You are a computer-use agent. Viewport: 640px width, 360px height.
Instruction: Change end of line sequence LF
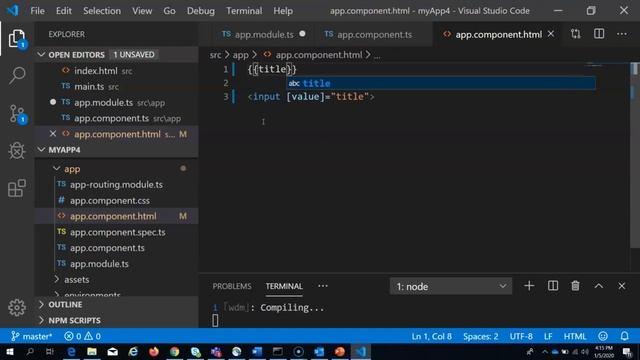coord(548,336)
